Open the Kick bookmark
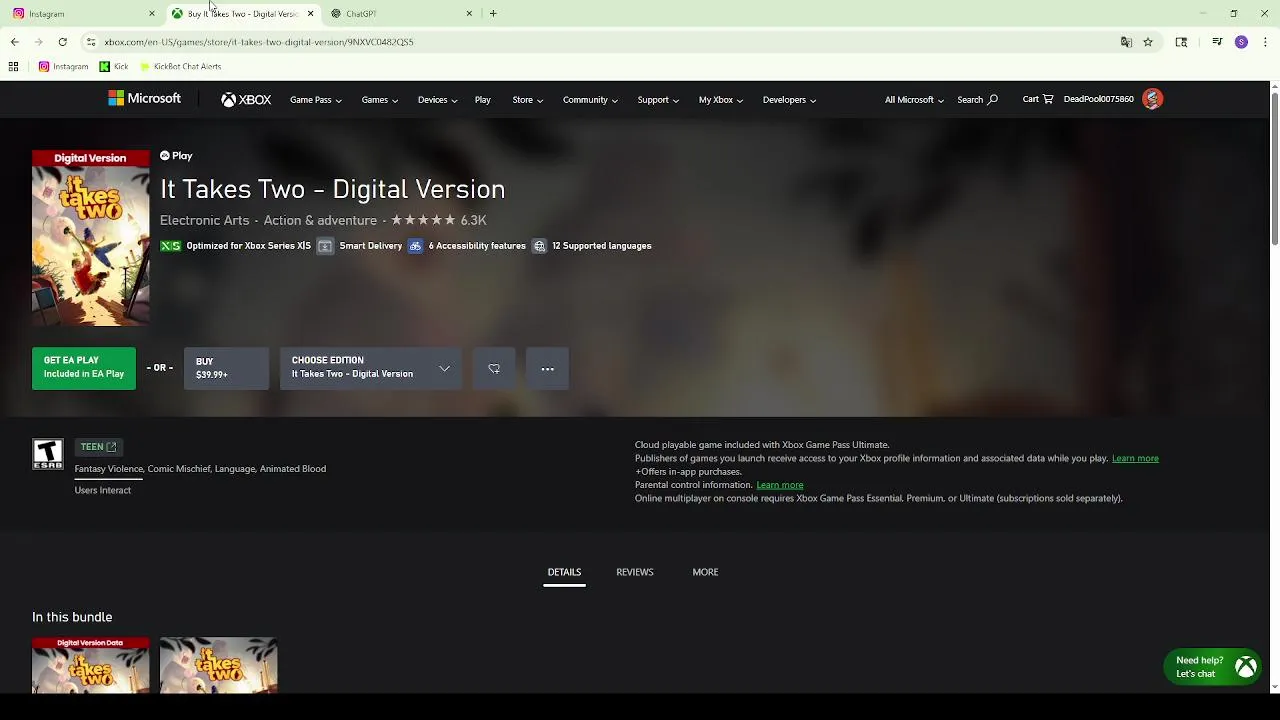Screen dimensions: 1280x720 [114, 66]
